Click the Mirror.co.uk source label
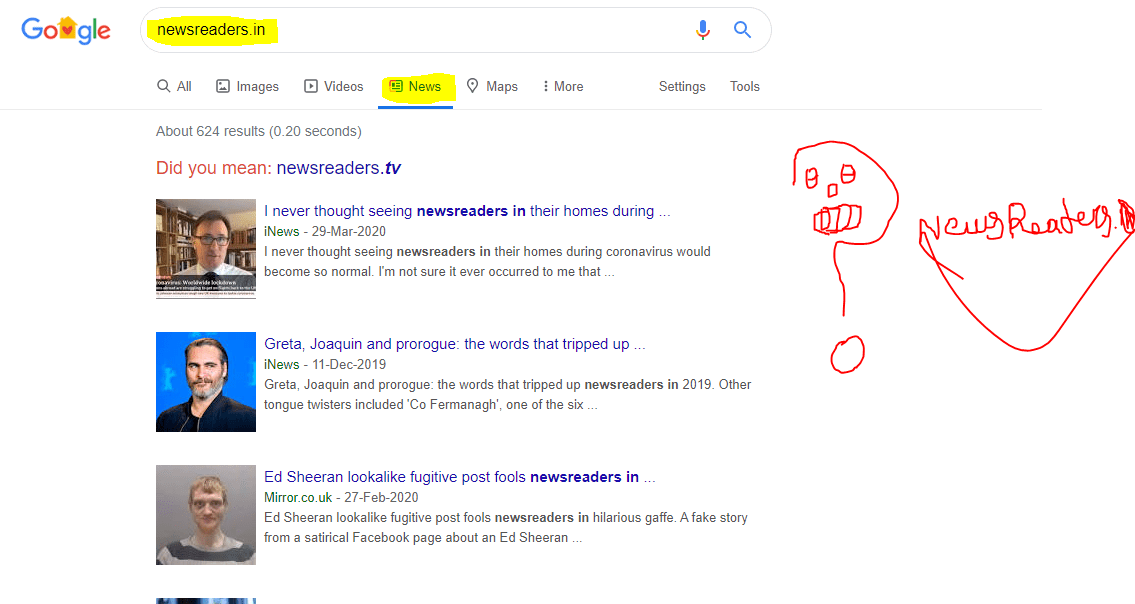This screenshot has height=604, width=1135. [x=298, y=498]
